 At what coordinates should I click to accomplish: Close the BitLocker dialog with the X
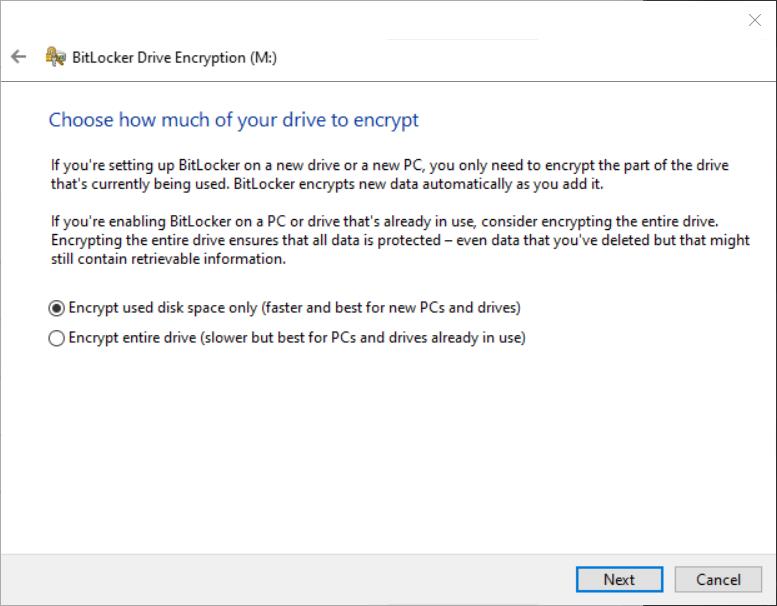[755, 20]
